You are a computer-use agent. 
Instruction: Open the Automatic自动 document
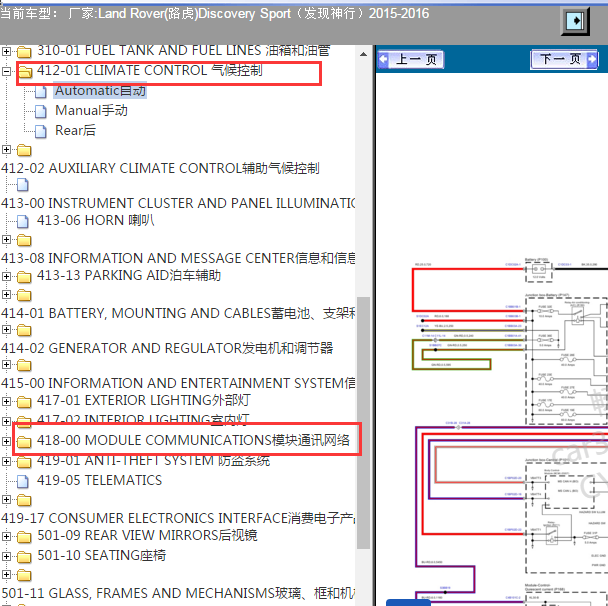(x=99, y=91)
